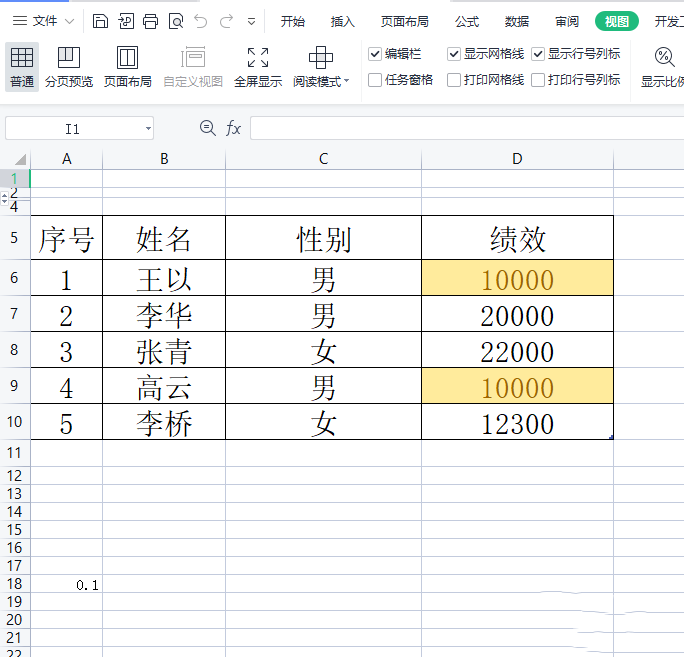
Task: Click the 12300 cell
Action: click(517, 421)
